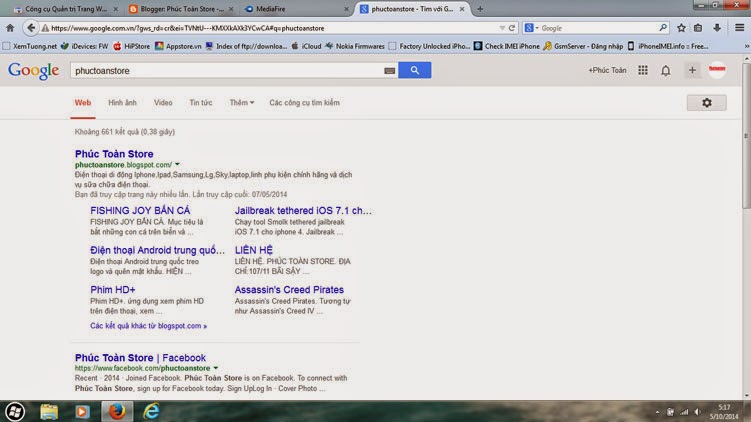The height and width of the screenshot is (422, 751).
Task: Select the Video search tab
Action: [x=163, y=103]
